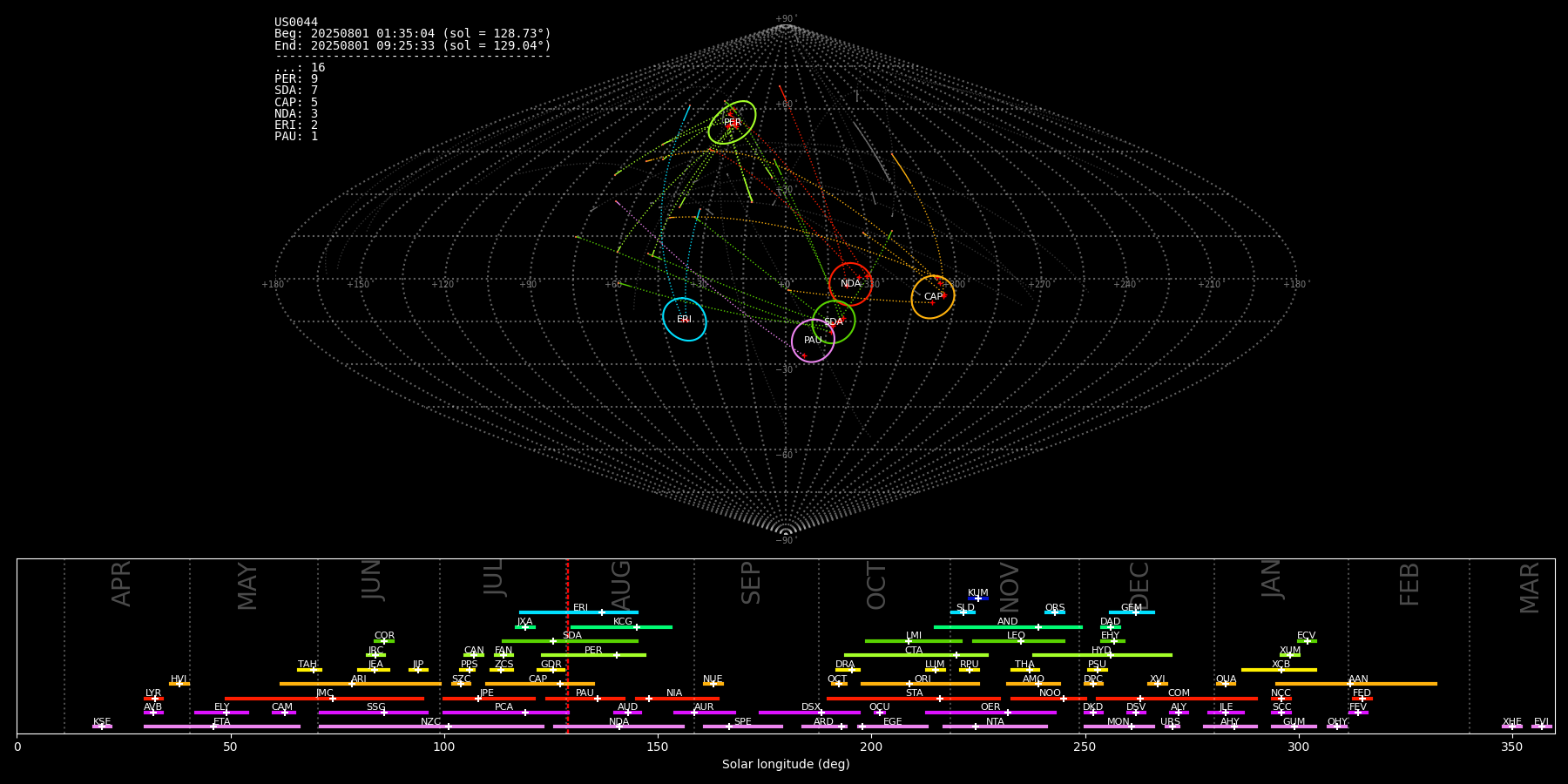Select the KSE shower bar in timeline
Screen dimensions: 1568x784
(102, 727)
